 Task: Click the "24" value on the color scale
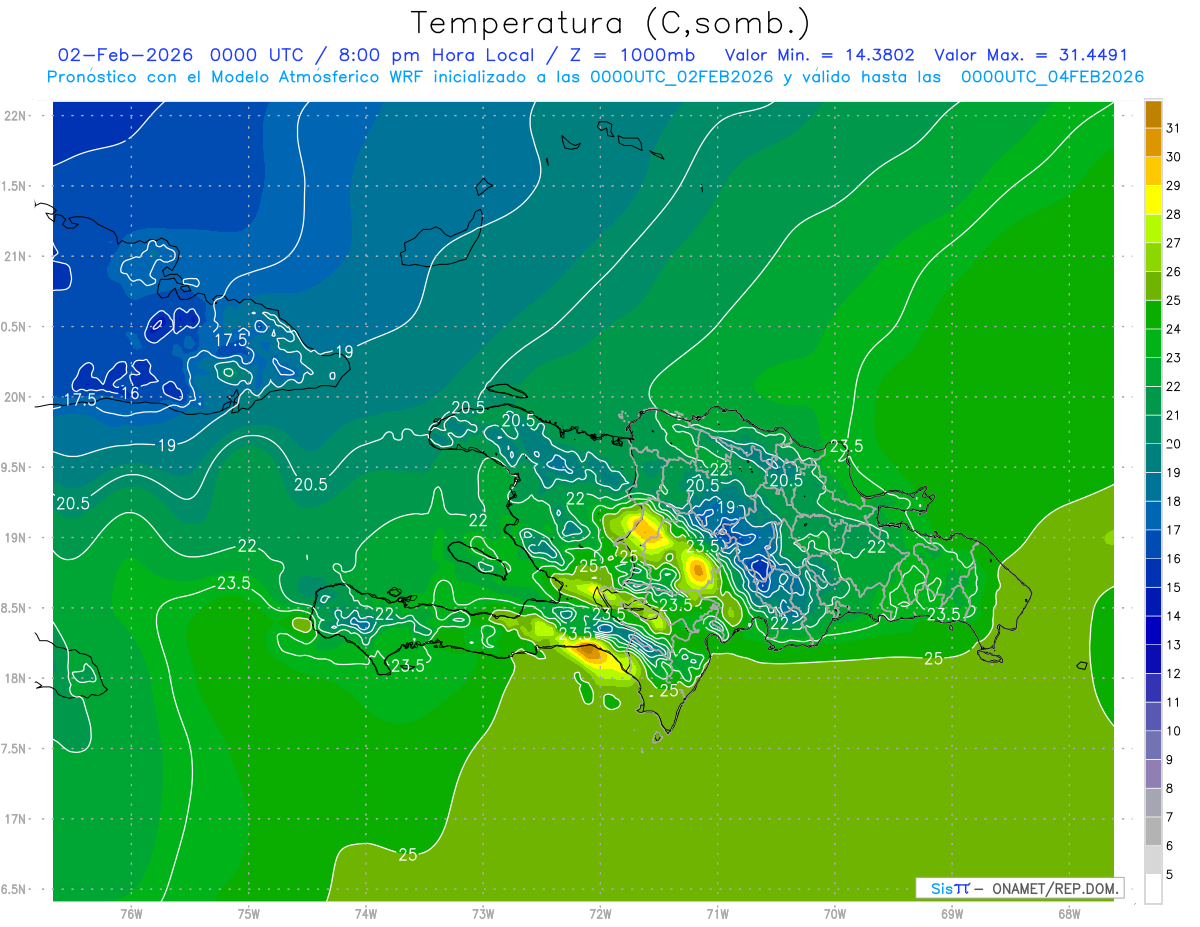(1173, 329)
